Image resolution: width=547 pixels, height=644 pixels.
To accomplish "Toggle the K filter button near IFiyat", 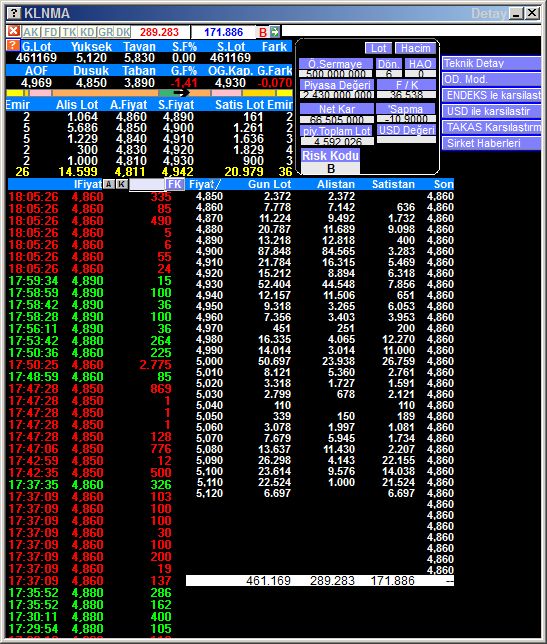I will [x=122, y=184].
